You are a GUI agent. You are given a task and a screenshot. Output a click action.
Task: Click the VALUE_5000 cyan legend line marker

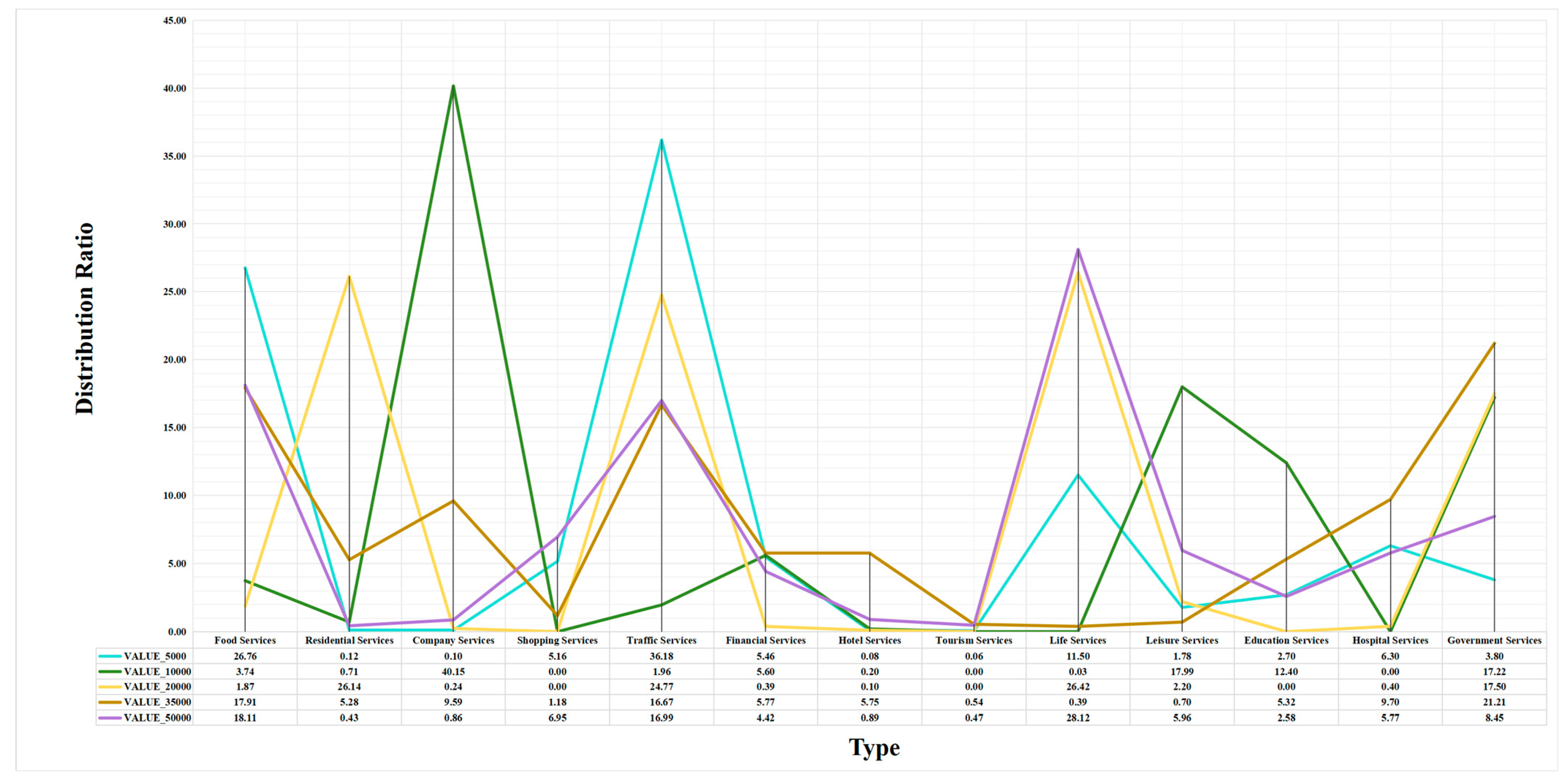click(x=110, y=656)
